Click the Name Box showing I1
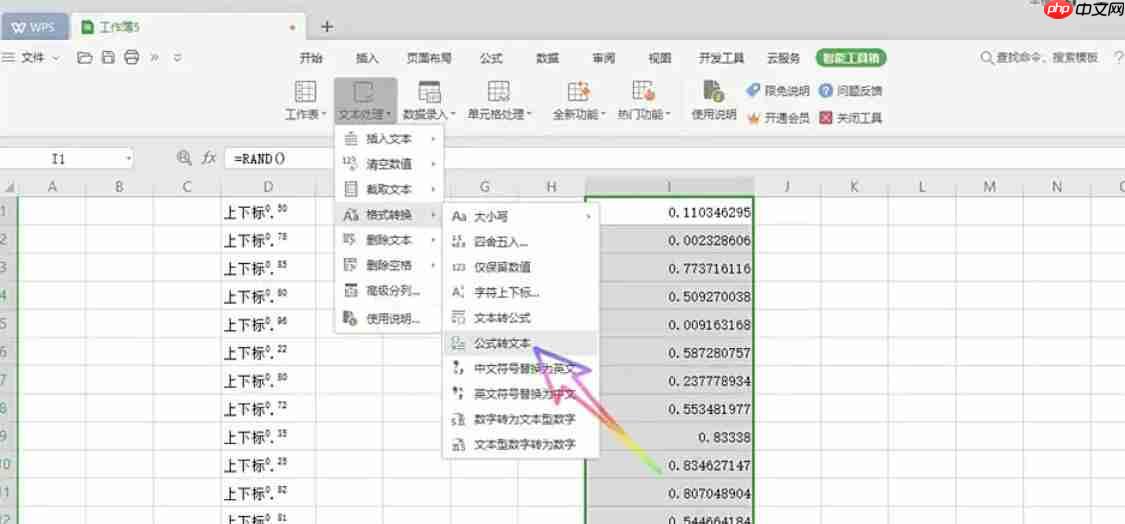 point(59,159)
